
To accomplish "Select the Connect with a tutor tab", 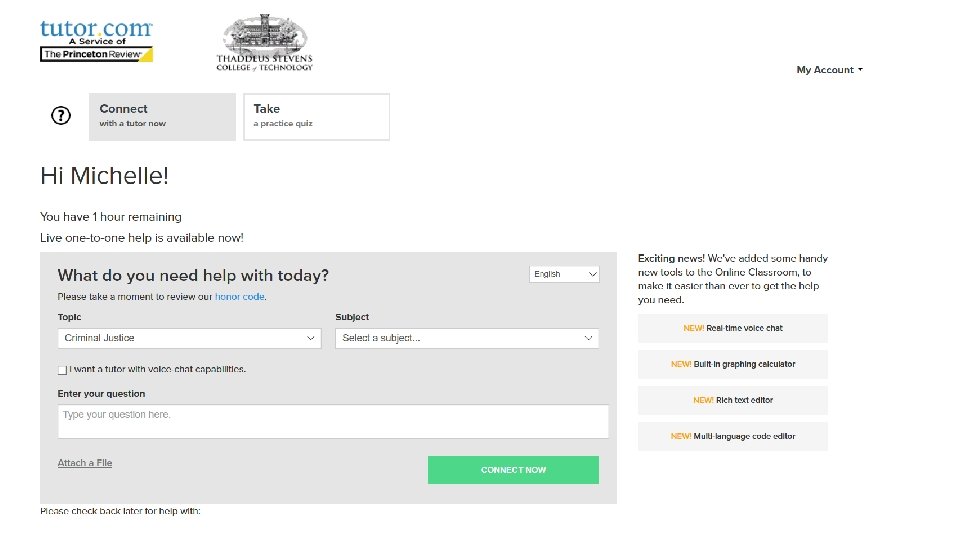I will point(162,116).
